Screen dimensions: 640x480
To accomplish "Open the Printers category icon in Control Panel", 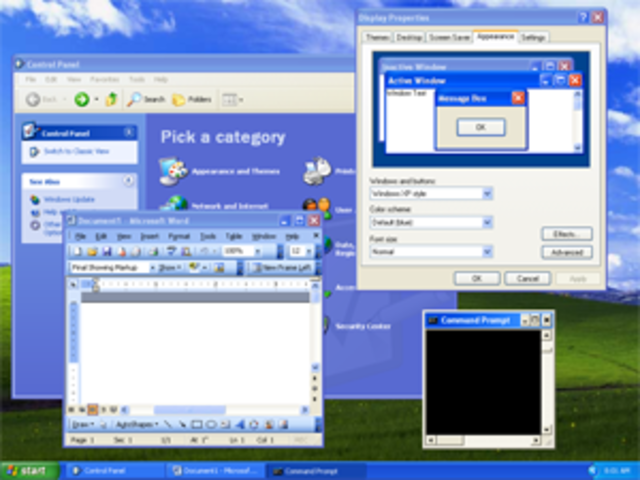I will [317, 170].
